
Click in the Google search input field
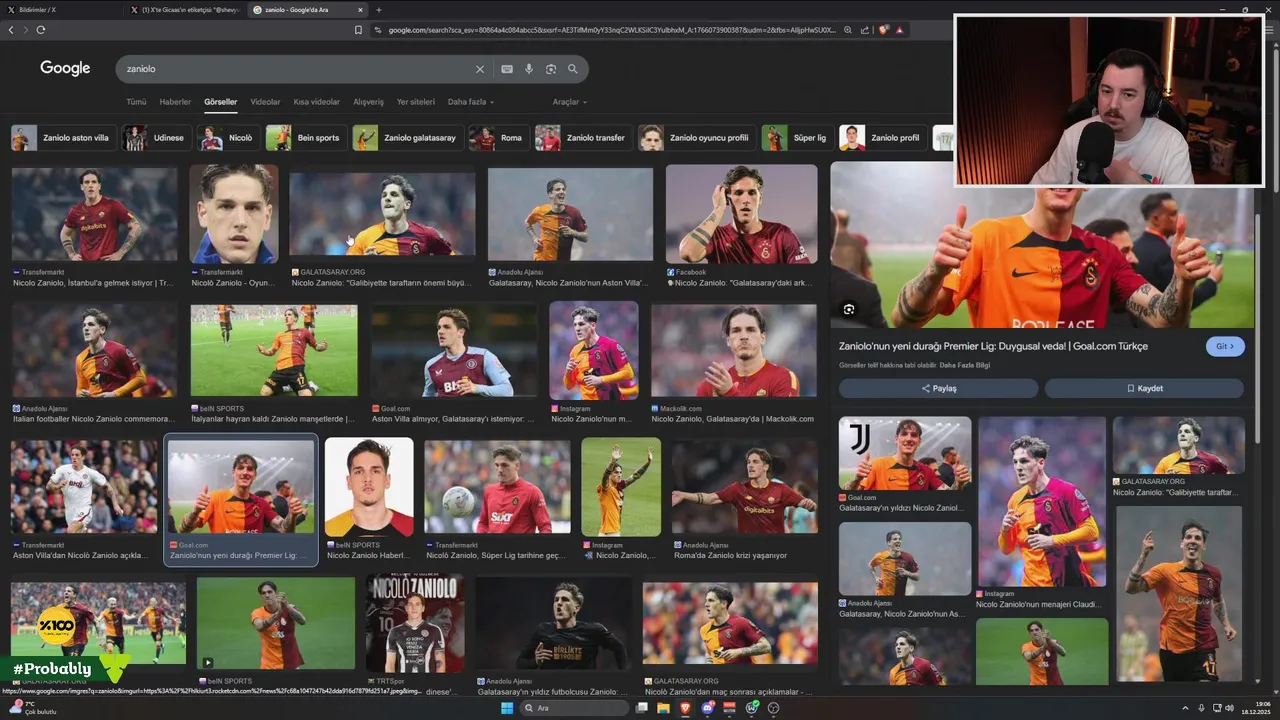pos(295,69)
